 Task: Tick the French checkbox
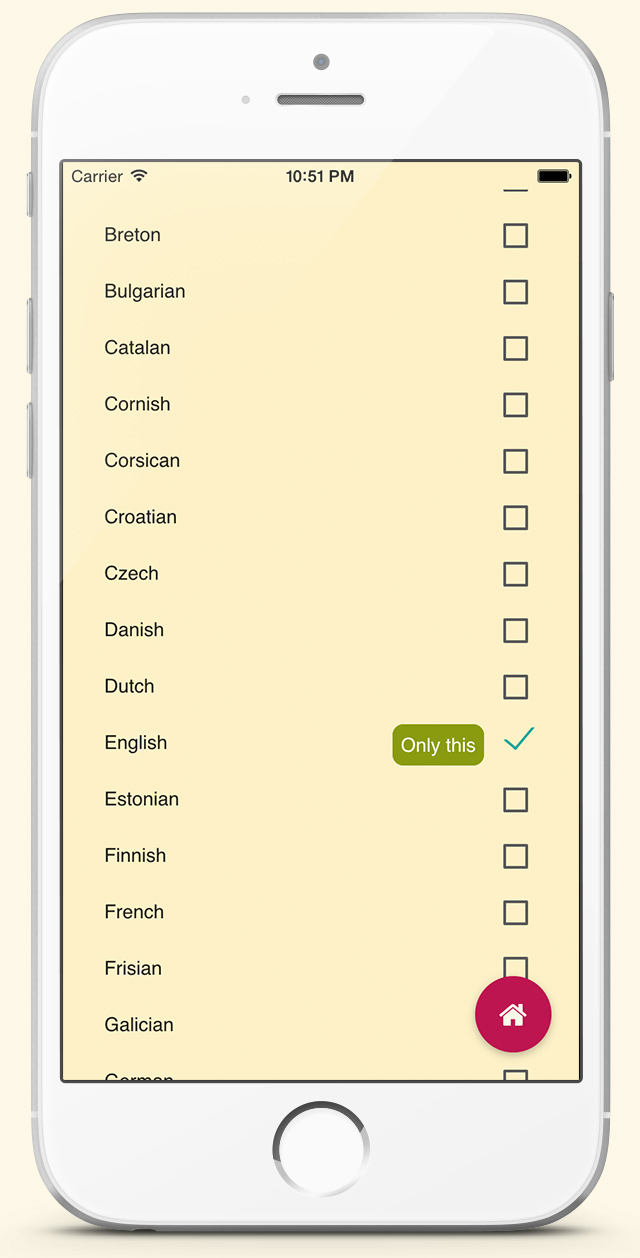(515, 913)
